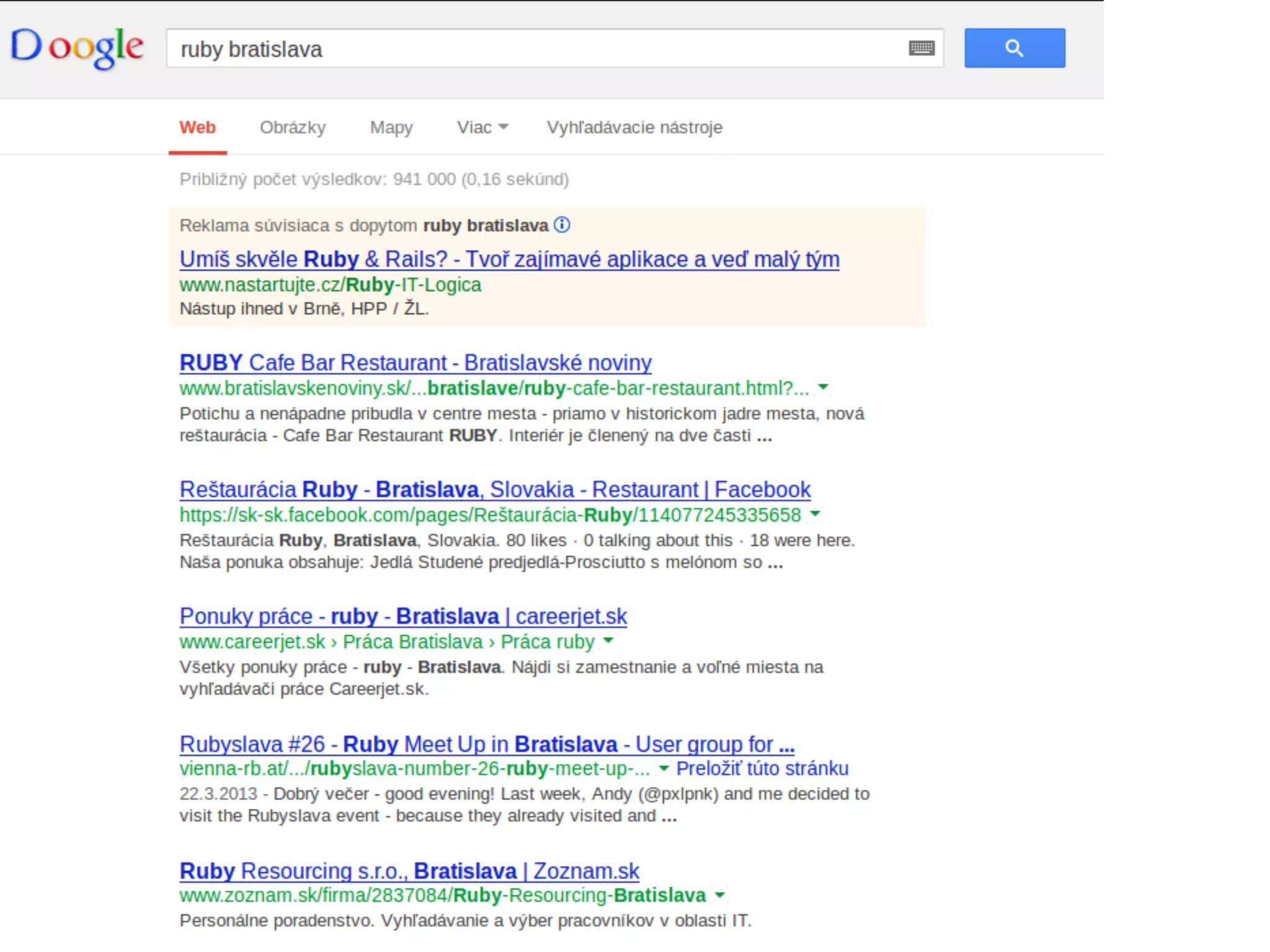Expand the zoznam.sk result URL arrow
The width and height of the screenshot is (1270, 952).
[719, 895]
